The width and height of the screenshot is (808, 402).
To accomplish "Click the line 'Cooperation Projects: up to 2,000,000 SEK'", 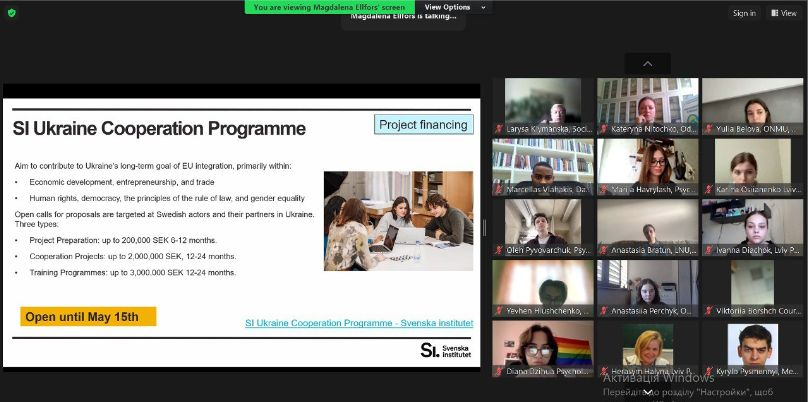I will coord(132,257).
